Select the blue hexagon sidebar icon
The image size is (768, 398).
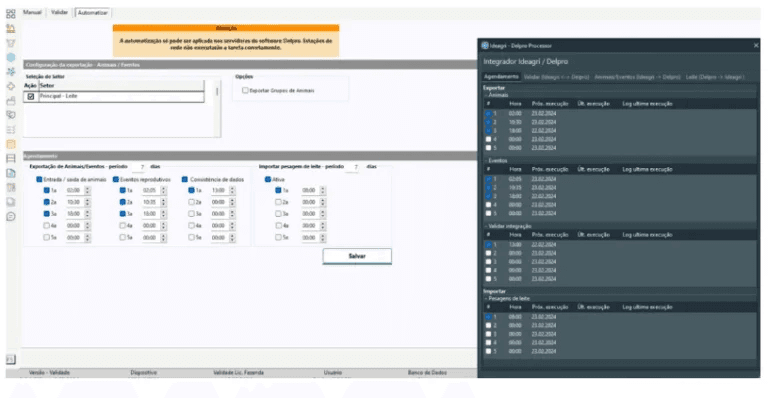[x=11, y=57]
